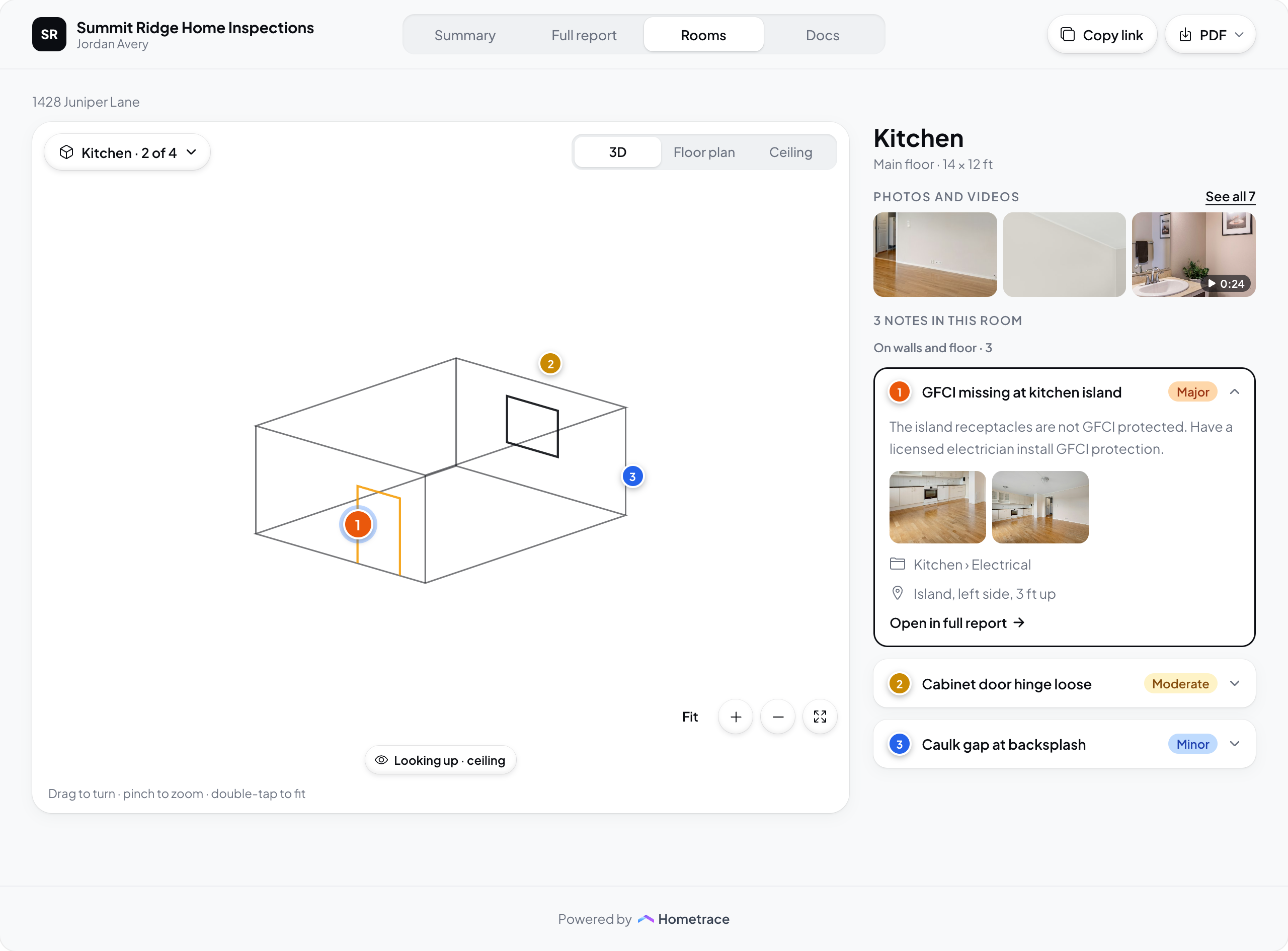
Task: Click the Minor severity badge
Action: pyautogui.click(x=1192, y=744)
